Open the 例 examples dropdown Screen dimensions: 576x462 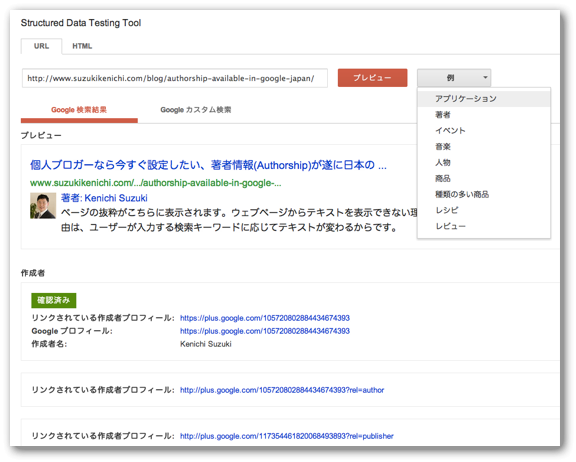click(x=454, y=78)
